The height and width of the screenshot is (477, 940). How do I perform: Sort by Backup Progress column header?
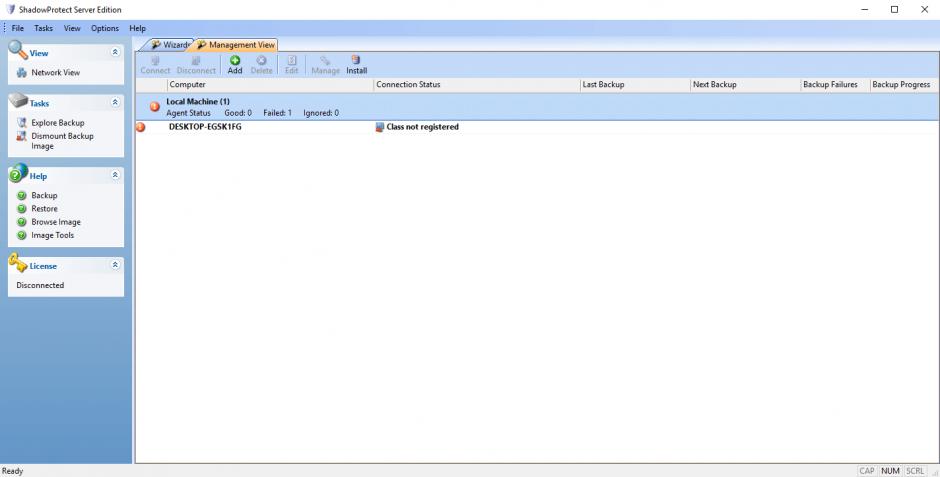(x=904, y=84)
